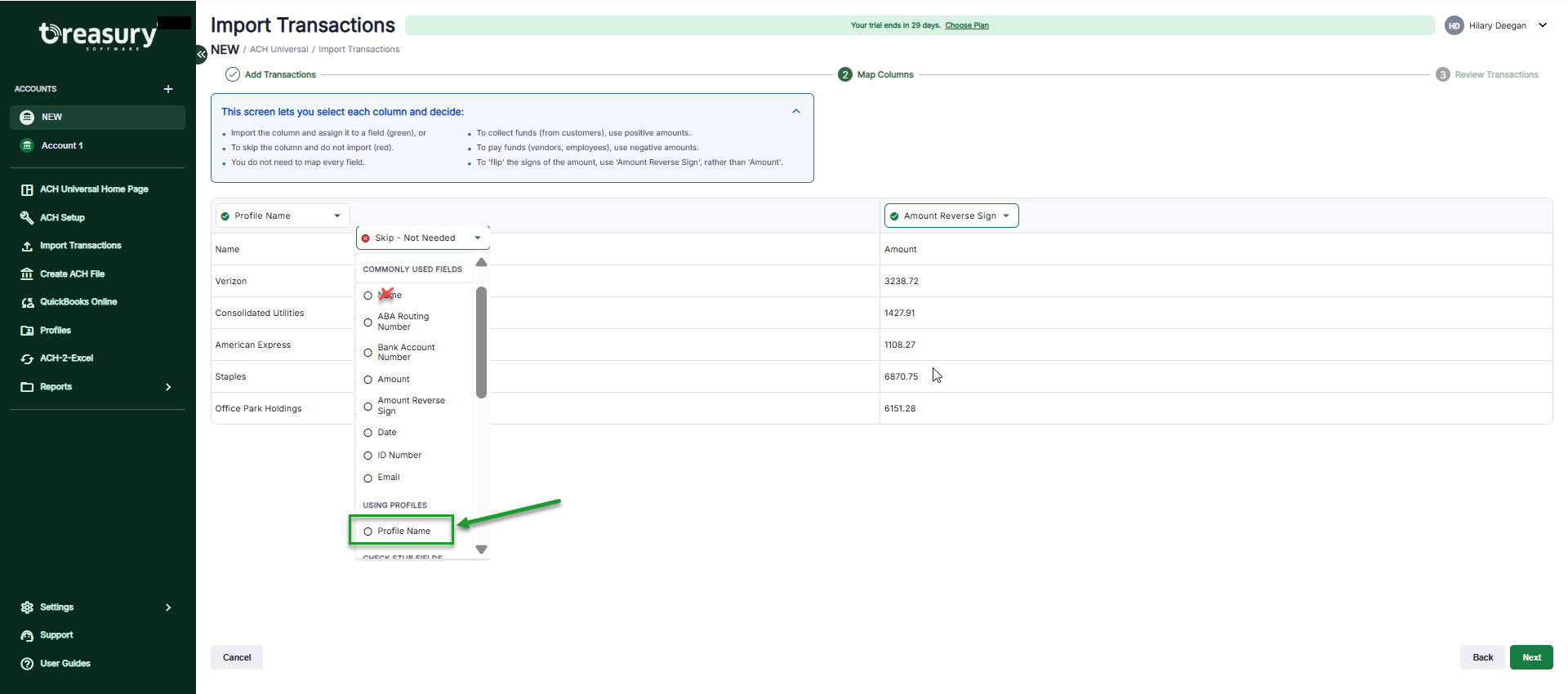Select the ID Number radio option
The image size is (1568, 694).
pos(368,456)
